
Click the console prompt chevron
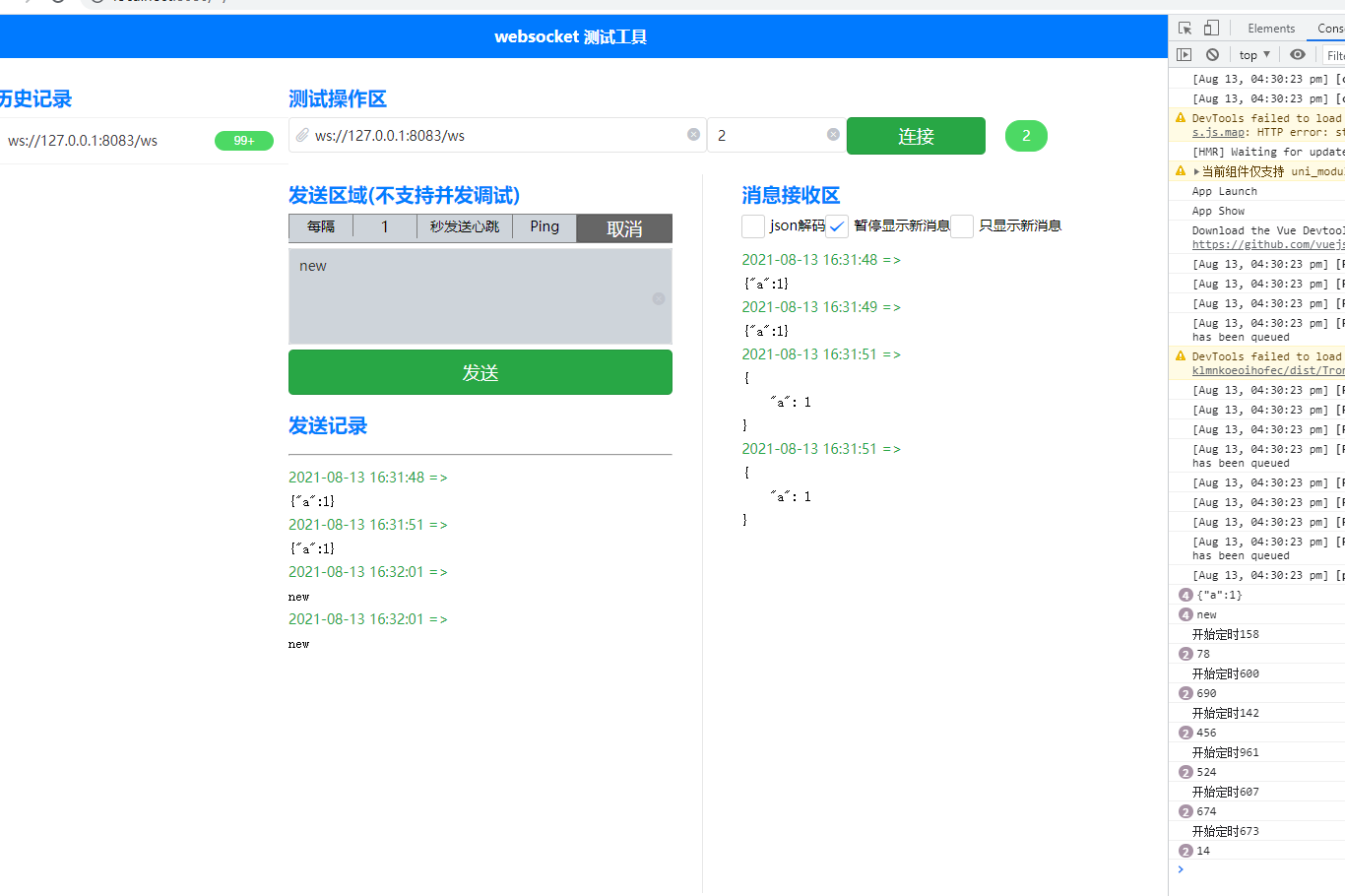(x=1181, y=869)
